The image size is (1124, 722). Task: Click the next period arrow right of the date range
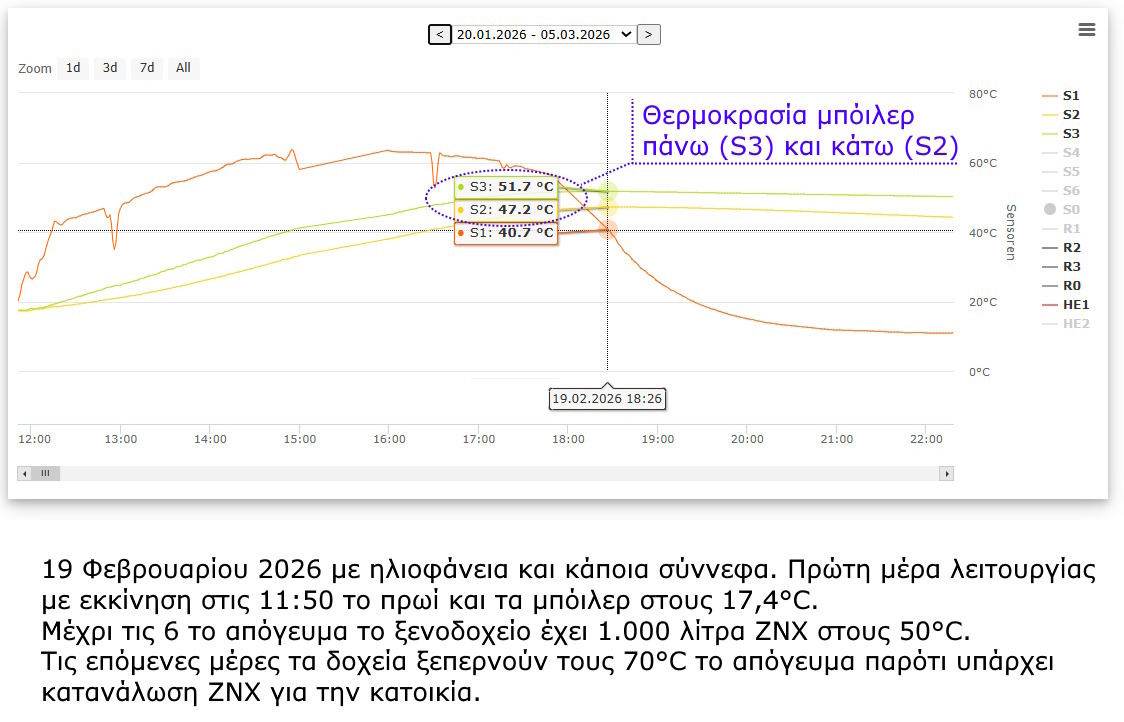coord(650,33)
